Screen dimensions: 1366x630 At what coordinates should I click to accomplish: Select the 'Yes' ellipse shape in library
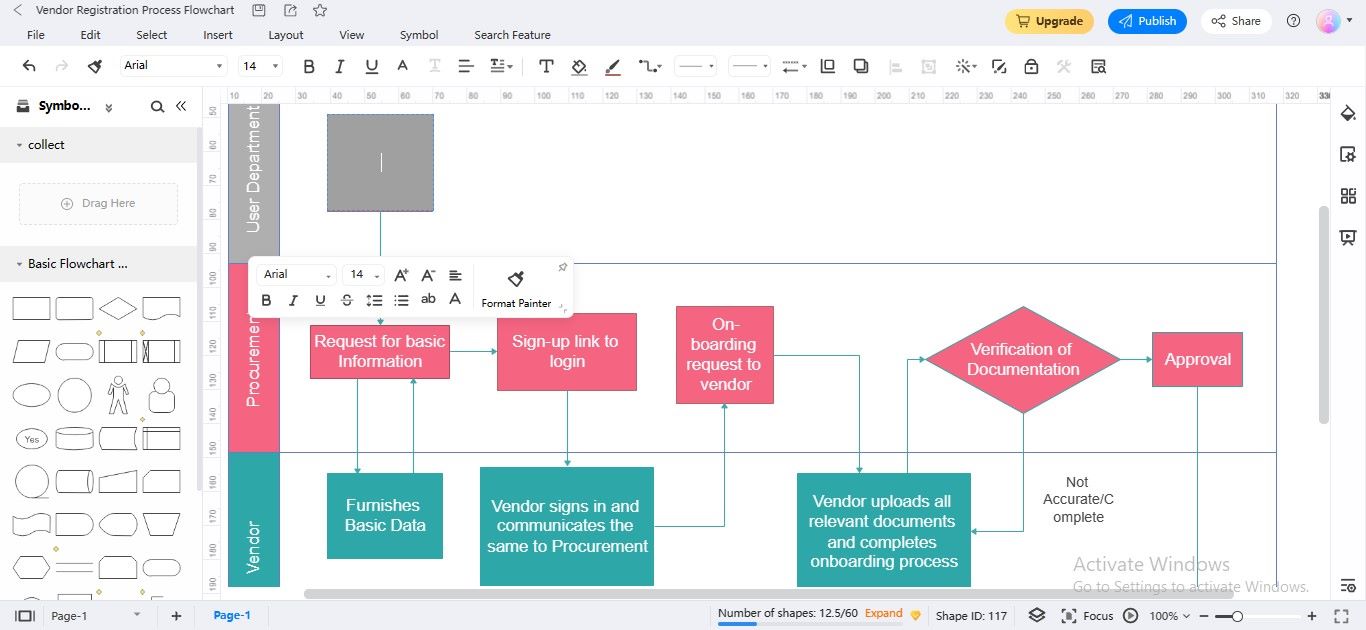31,439
